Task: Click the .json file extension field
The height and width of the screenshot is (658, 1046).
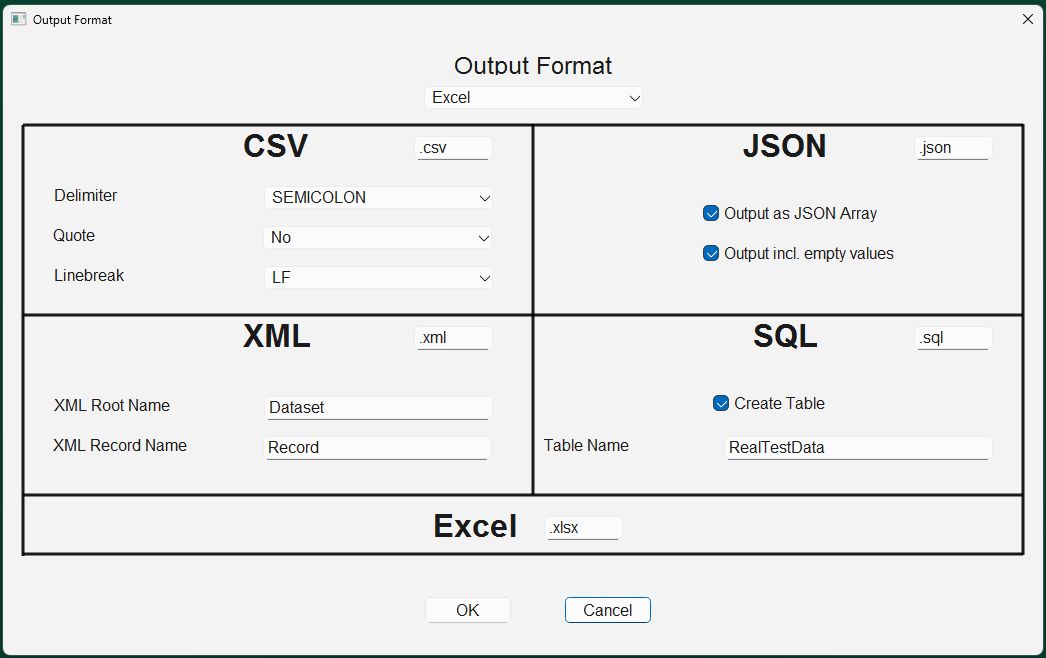Action: pyautogui.click(x=953, y=148)
